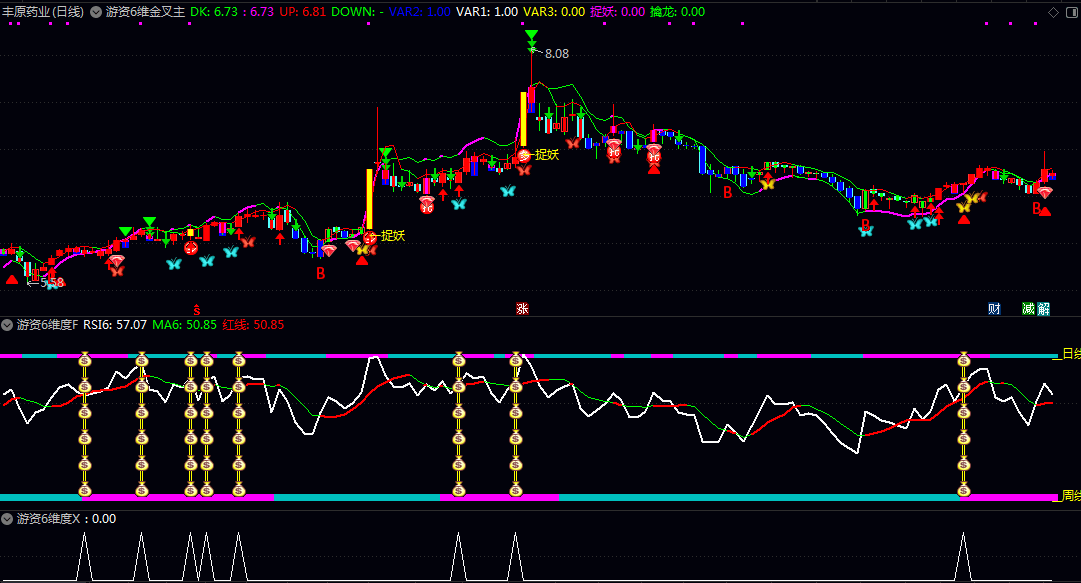Select the 周线 label on the indicator panel
This screenshot has width=1081, height=583.
pyautogui.click(x=1070, y=495)
